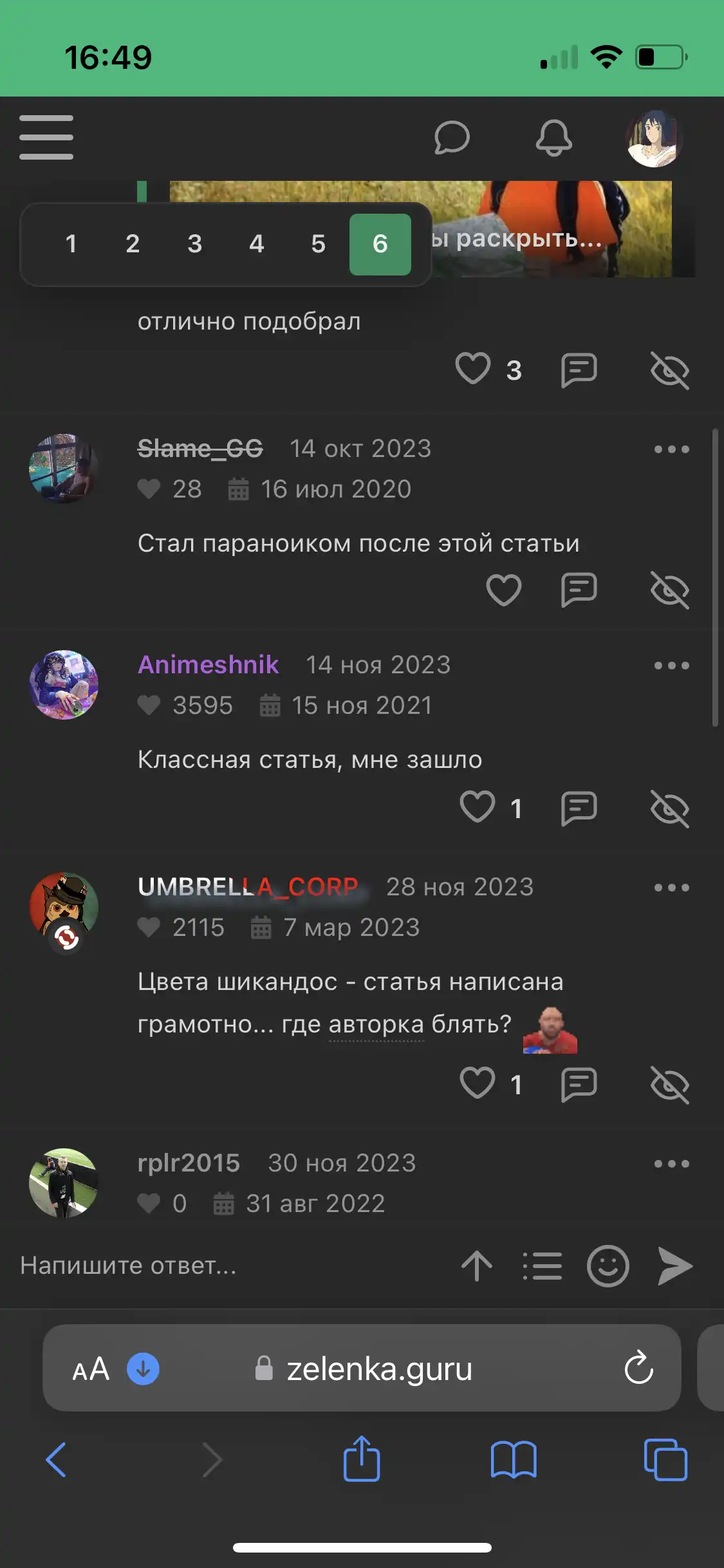The height and width of the screenshot is (1568, 724).
Task: Toggle hide on UMBRELLA_CORP's comment
Action: pos(670,1085)
